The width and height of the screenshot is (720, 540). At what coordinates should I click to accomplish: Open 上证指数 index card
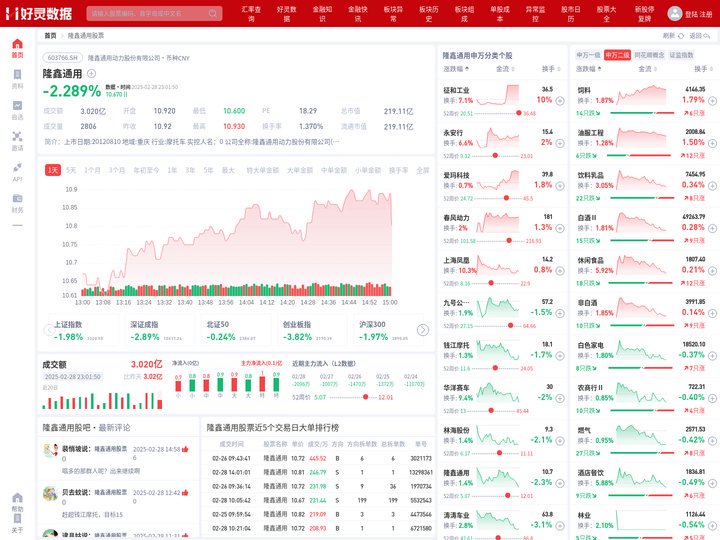coord(82,330)
